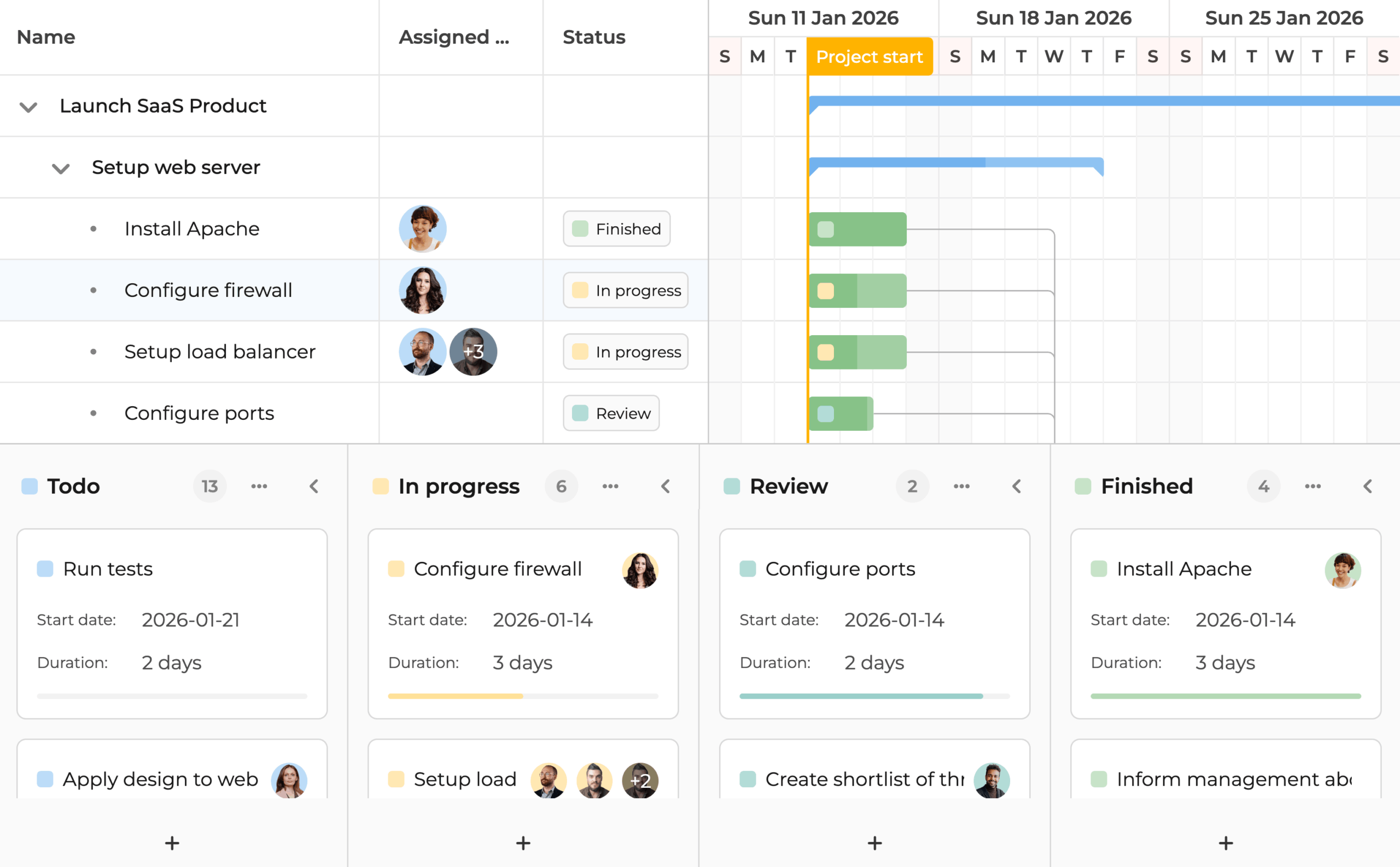Collapse the Launch SaaS Product group
The height and width of the screenshot is (867, 1400).
tap(28, 107)
